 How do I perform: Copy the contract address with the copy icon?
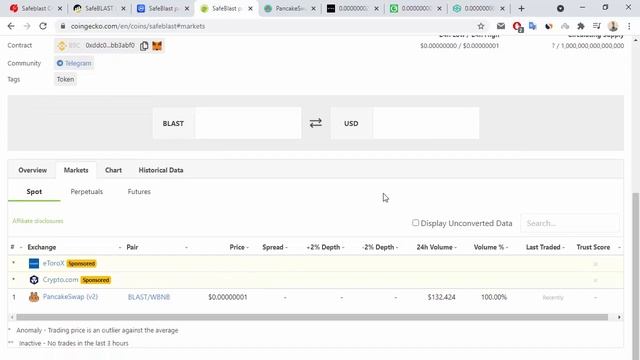pos(144,46)
